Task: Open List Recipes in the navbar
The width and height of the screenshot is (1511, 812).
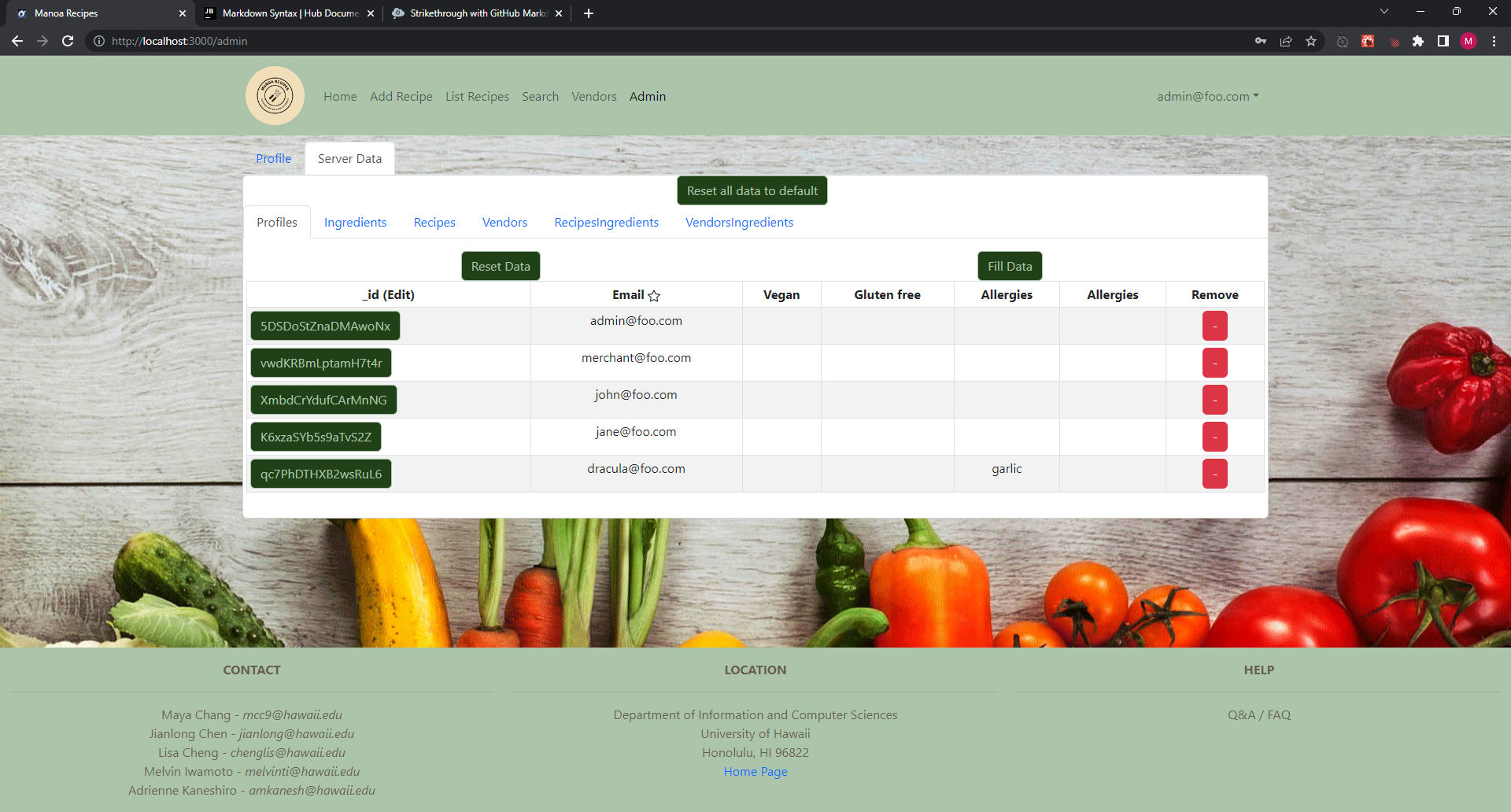Action: click(x=477, y=96)
